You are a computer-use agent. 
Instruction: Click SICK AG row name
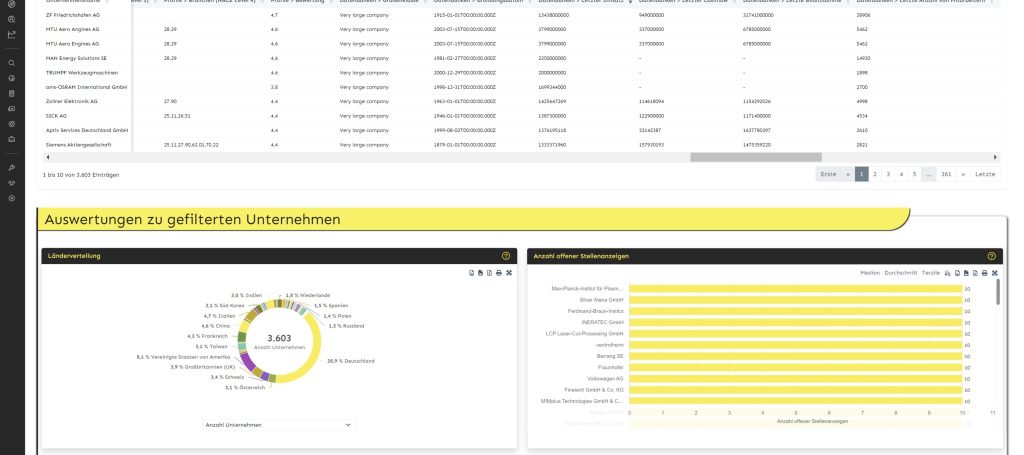point(56,116)
